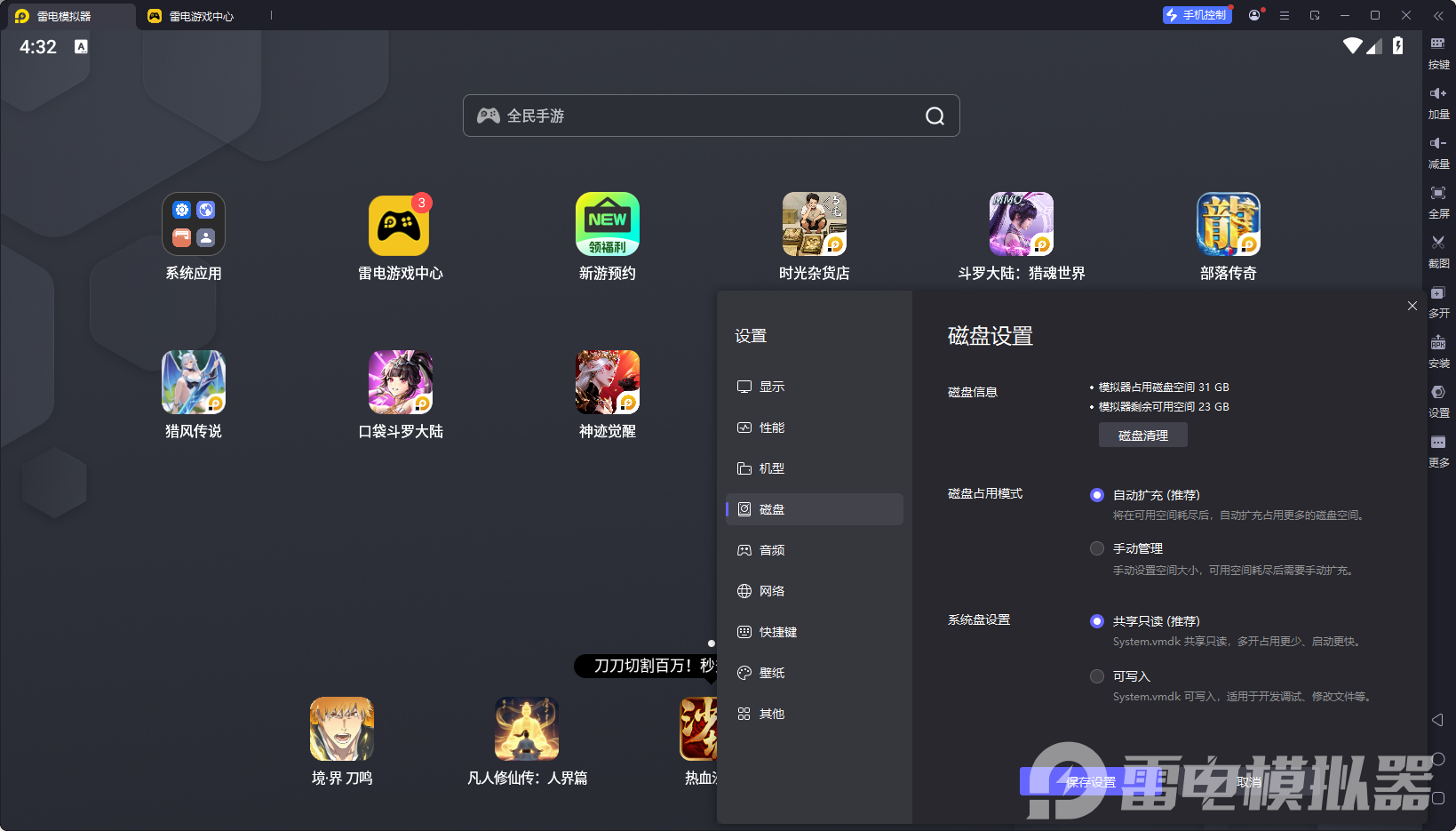This screenshot has width=1456, height=831.
Task: Click 保存设置 to save settings
Action: coord(1091,782)
